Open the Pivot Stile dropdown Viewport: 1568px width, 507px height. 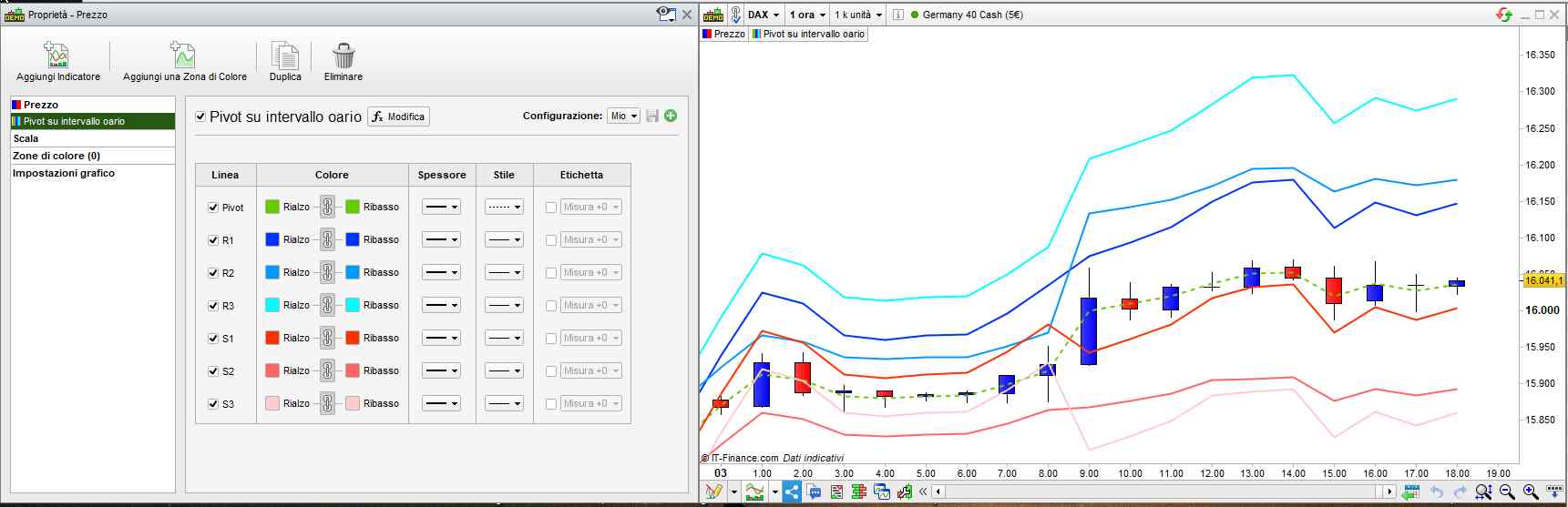(x=504, y=207)
